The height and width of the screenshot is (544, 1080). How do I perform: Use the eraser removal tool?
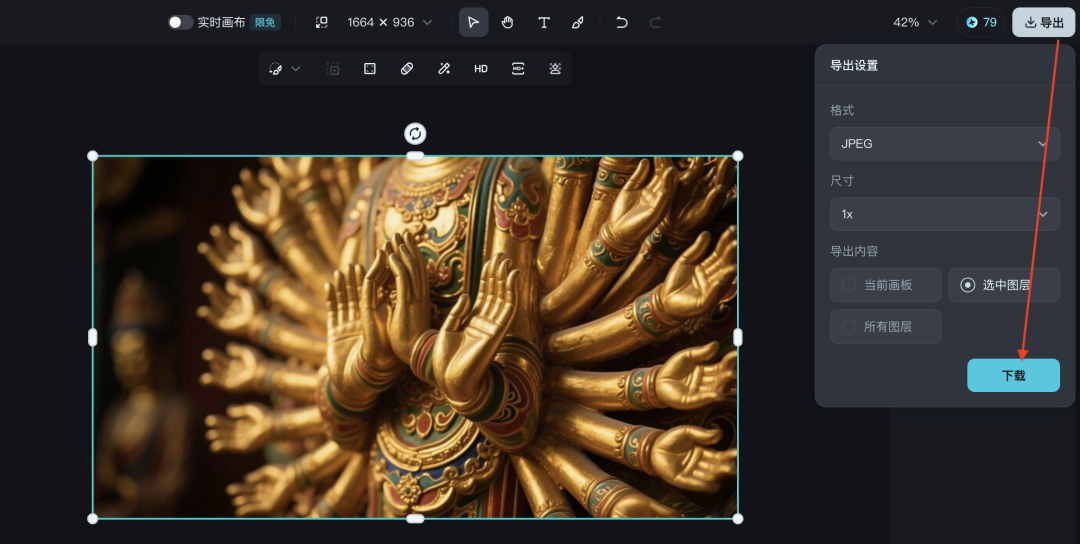[x=406, y=69]
